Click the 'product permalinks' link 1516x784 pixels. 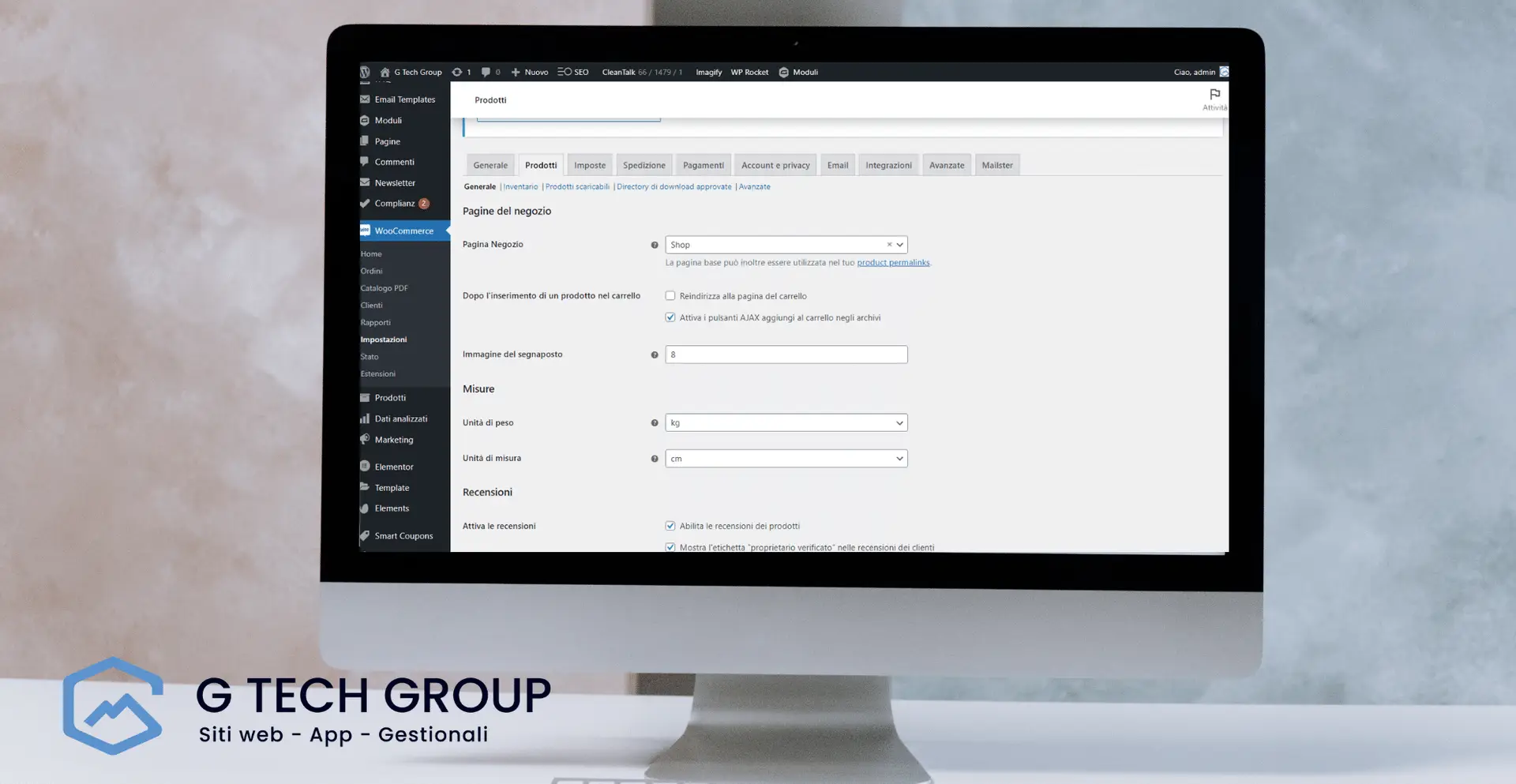tap(893, 262)
